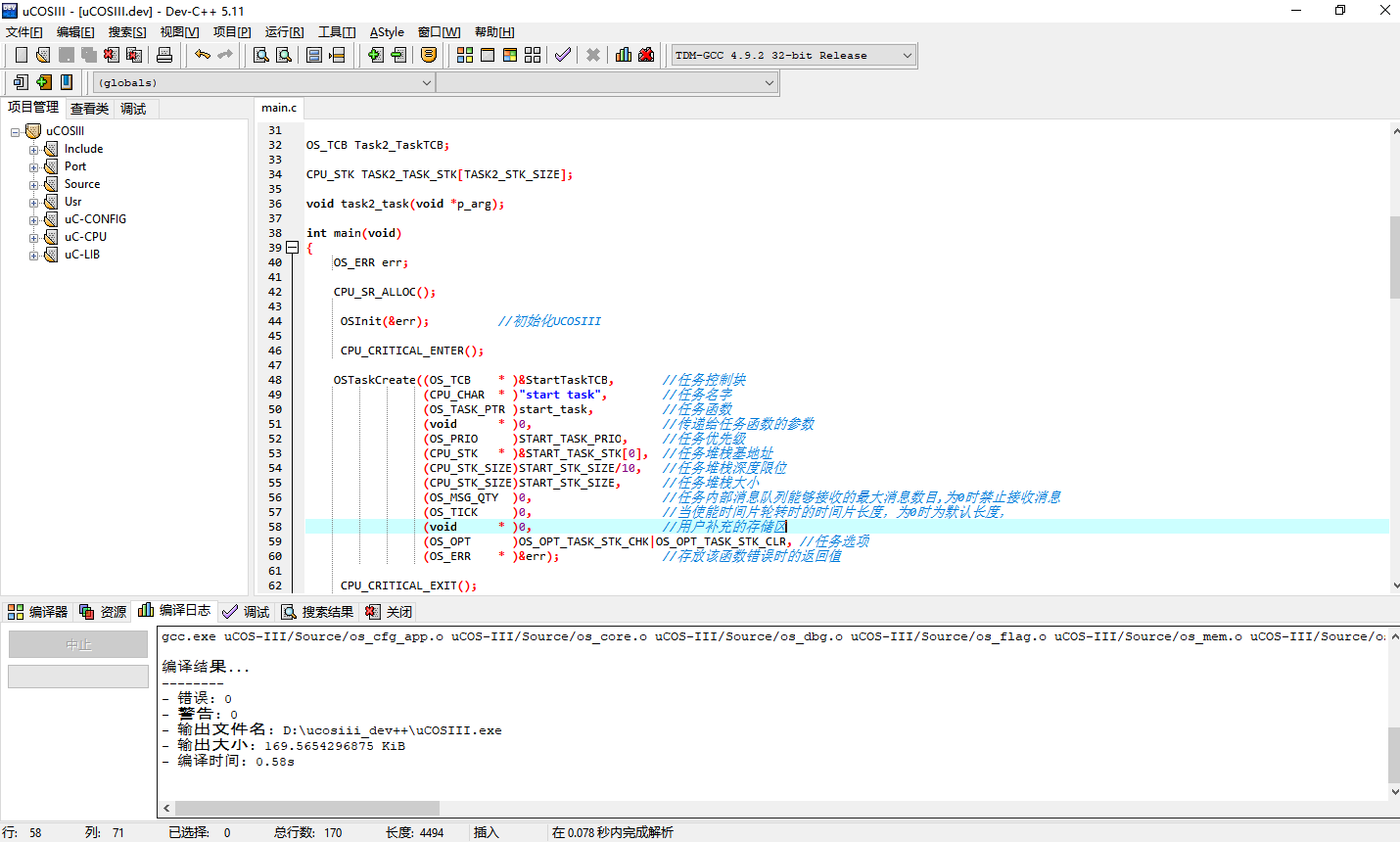Click Delete profiling information icon
The height and width of the screenshot is (842, 1400).
point(646,55)
